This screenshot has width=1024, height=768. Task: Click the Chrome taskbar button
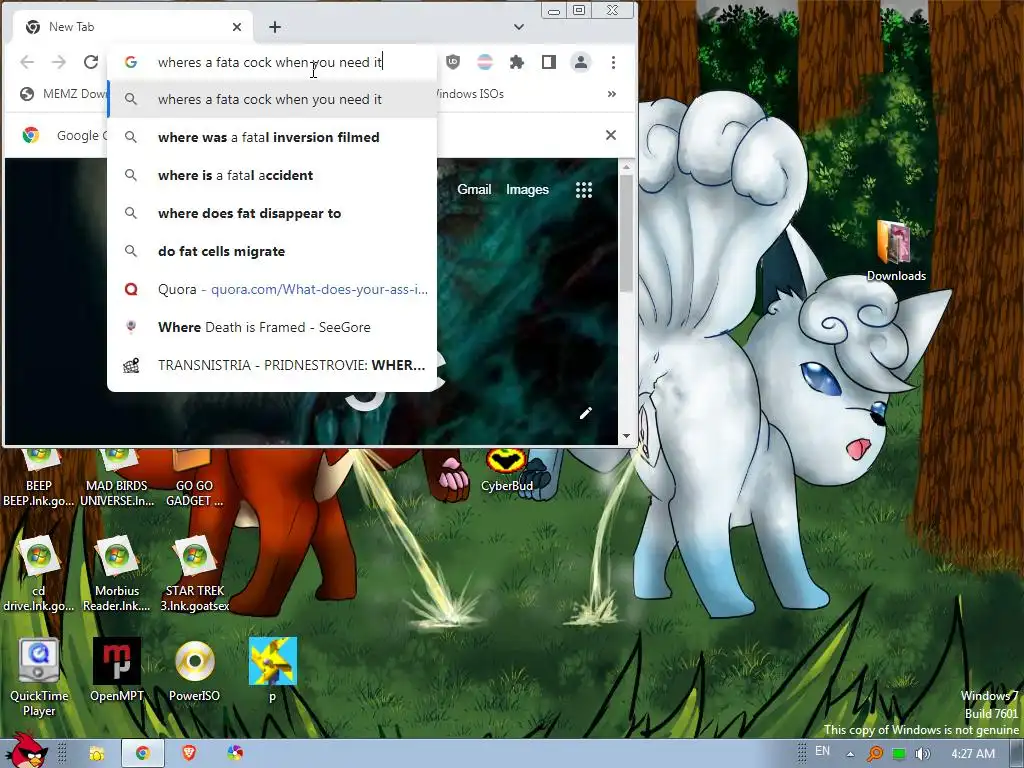pyautogui.click(x=143, y=754)
